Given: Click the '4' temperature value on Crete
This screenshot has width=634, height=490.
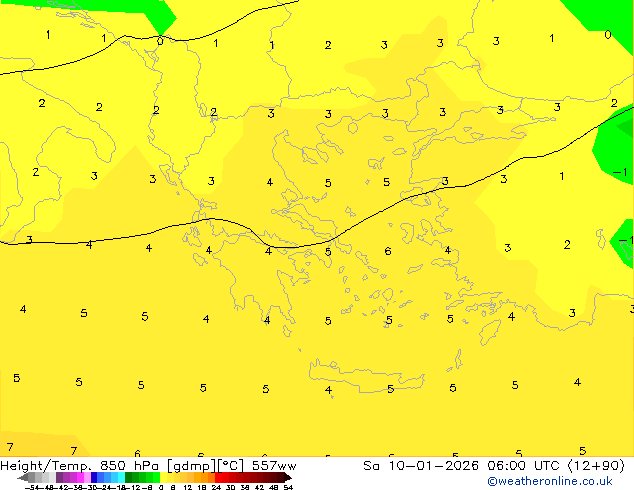Looking at the screenshot, I should pyautogui.click(x=328, y=390).
